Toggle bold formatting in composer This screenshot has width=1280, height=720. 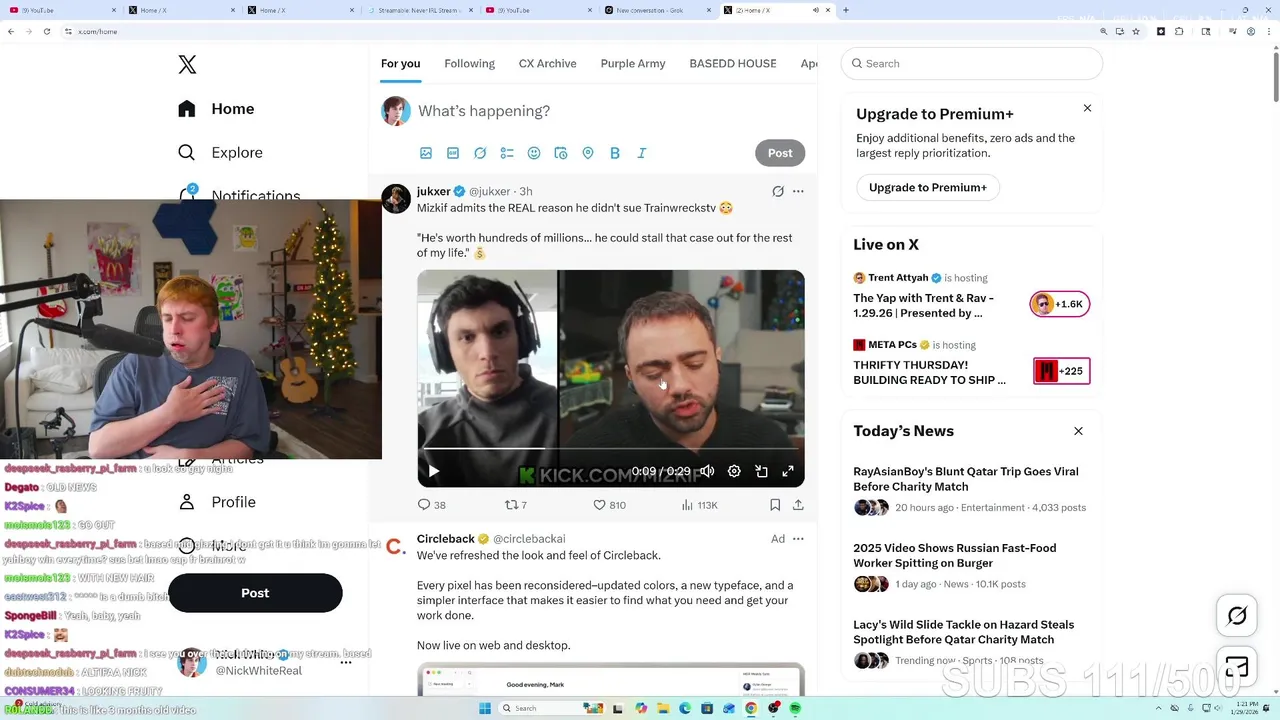click(615, 153)
